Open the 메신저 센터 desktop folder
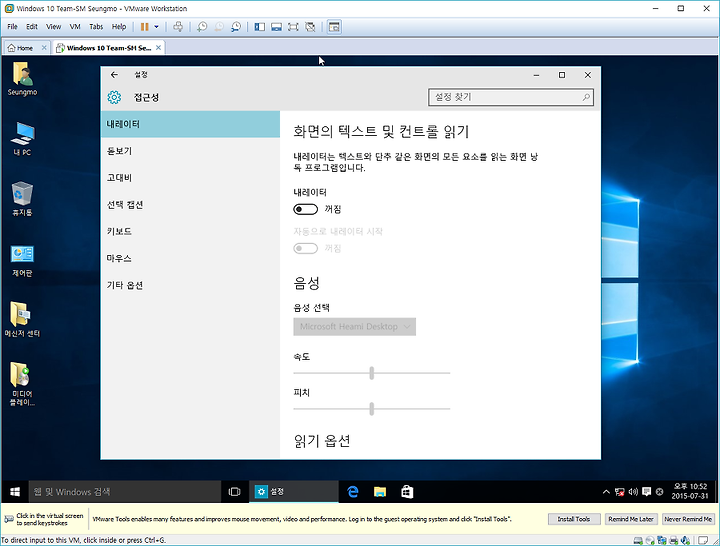Viewport: 720px width, 546px height. [22, 320]
